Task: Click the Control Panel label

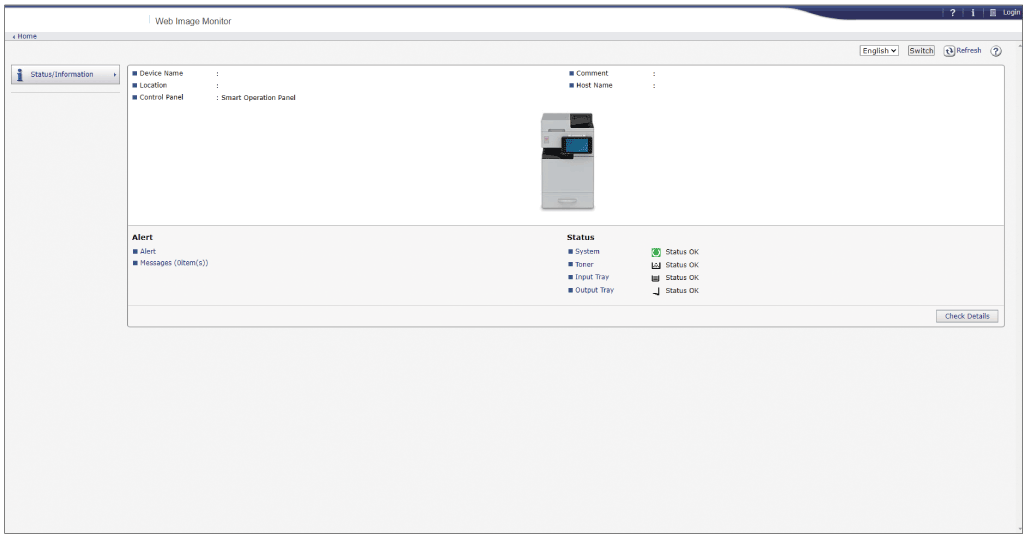Action: 161,97
